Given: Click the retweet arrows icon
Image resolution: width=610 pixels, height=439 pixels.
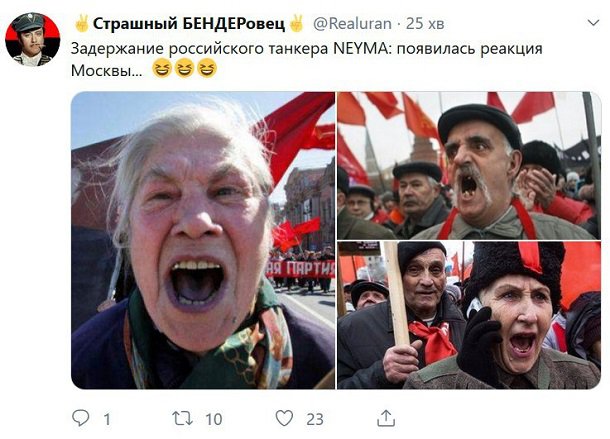Looking at the screenshot, I should click(182, 419).
